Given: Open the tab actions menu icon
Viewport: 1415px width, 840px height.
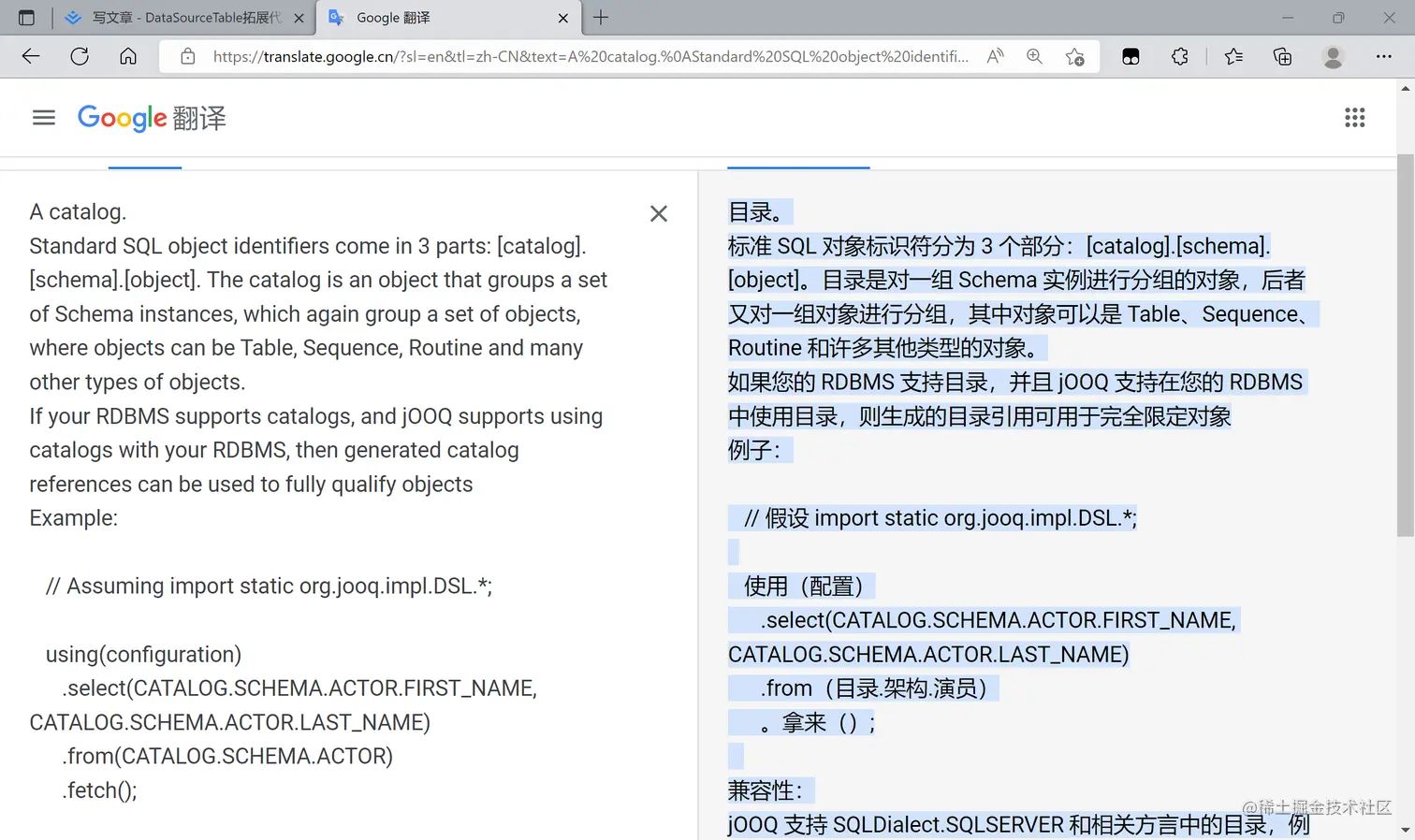Looking at the screenshot, I should coord(26,18).
